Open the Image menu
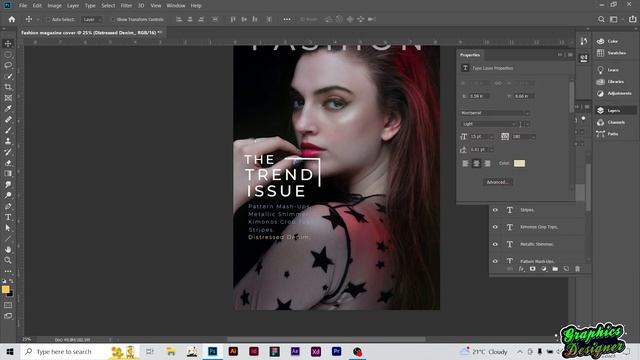 pos(54,6)
